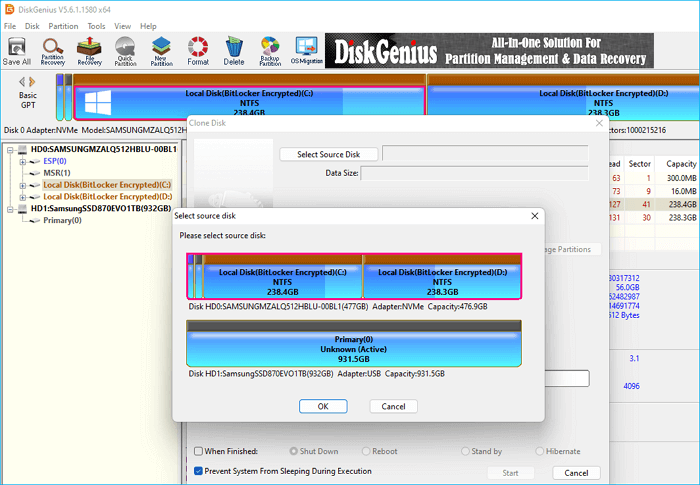
Task: Open the Help menu
Action: click(148, 26)
